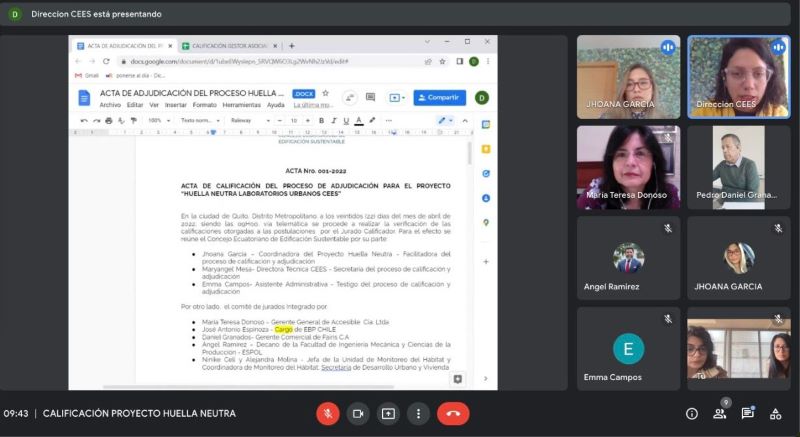
Task: Open the 'ponerse al dia' bookmark
Action: tap(135, 75)
